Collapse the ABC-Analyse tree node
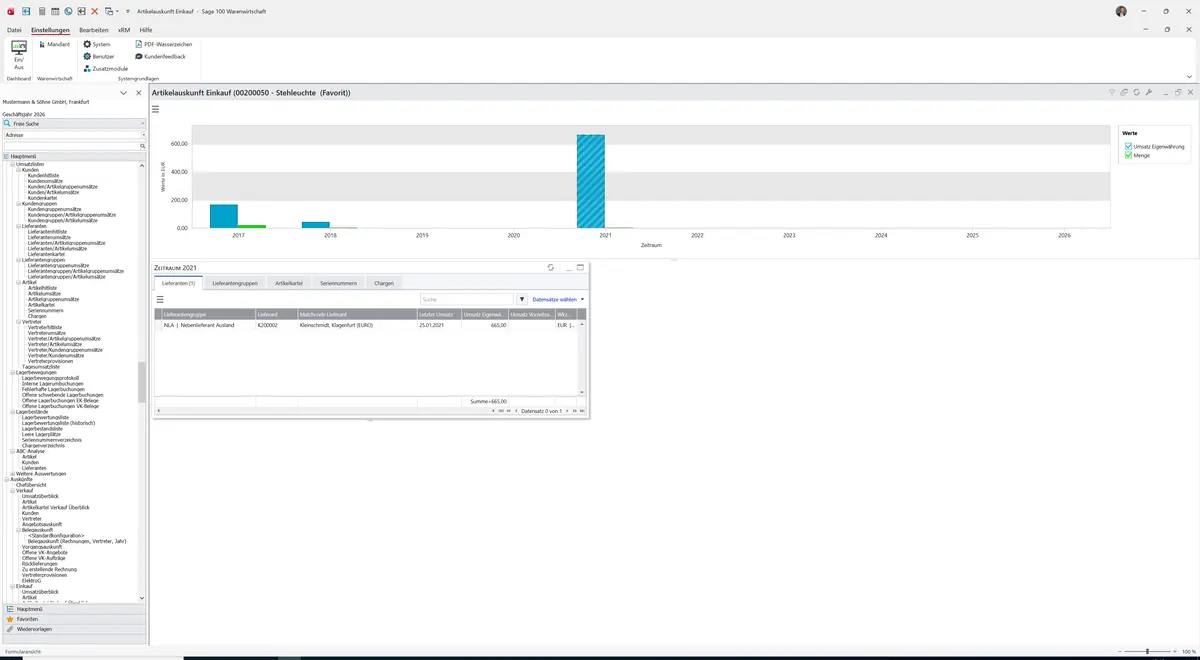 (x=12, y=451)
